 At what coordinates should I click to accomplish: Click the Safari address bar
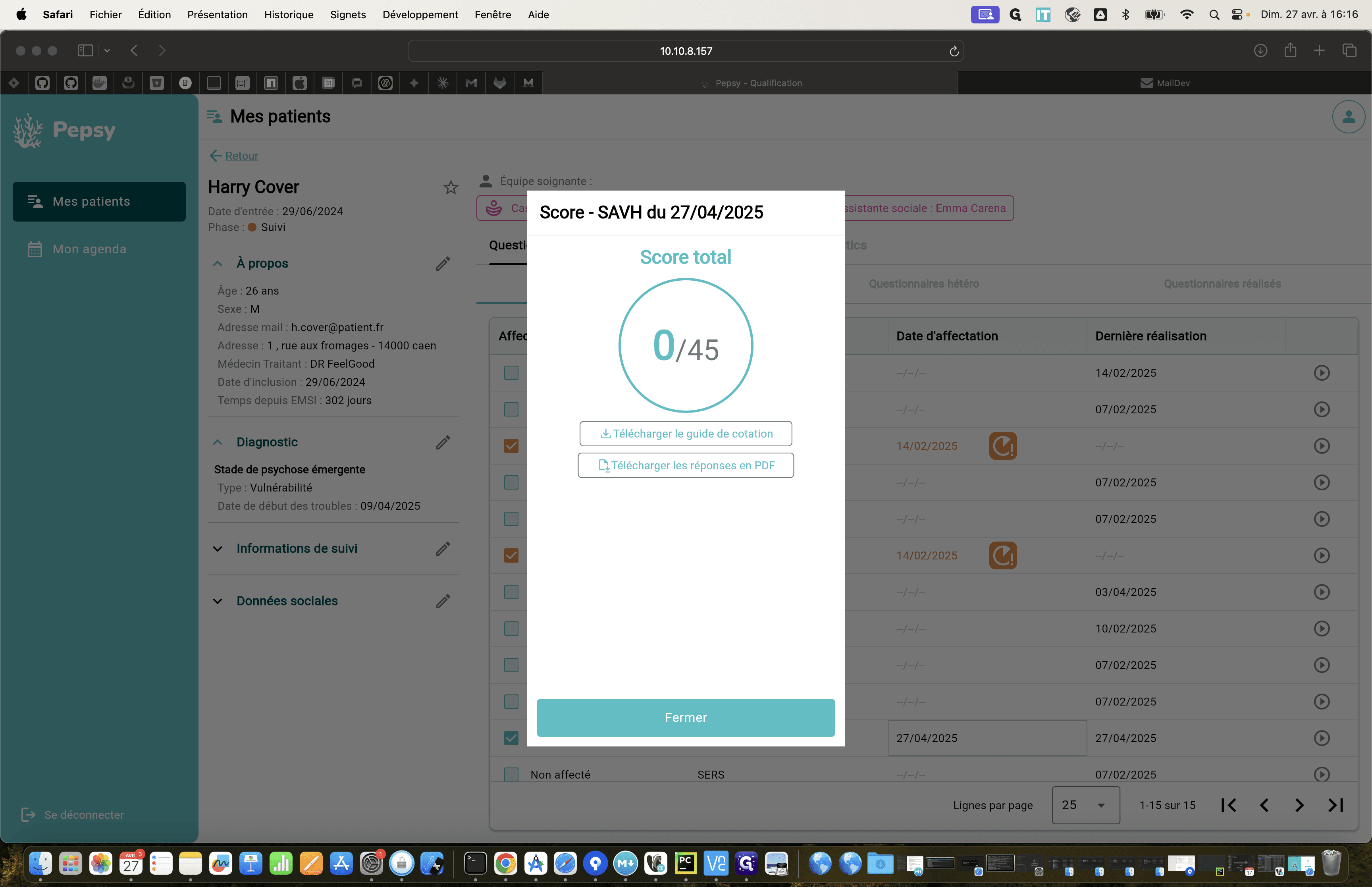(685, 51)
